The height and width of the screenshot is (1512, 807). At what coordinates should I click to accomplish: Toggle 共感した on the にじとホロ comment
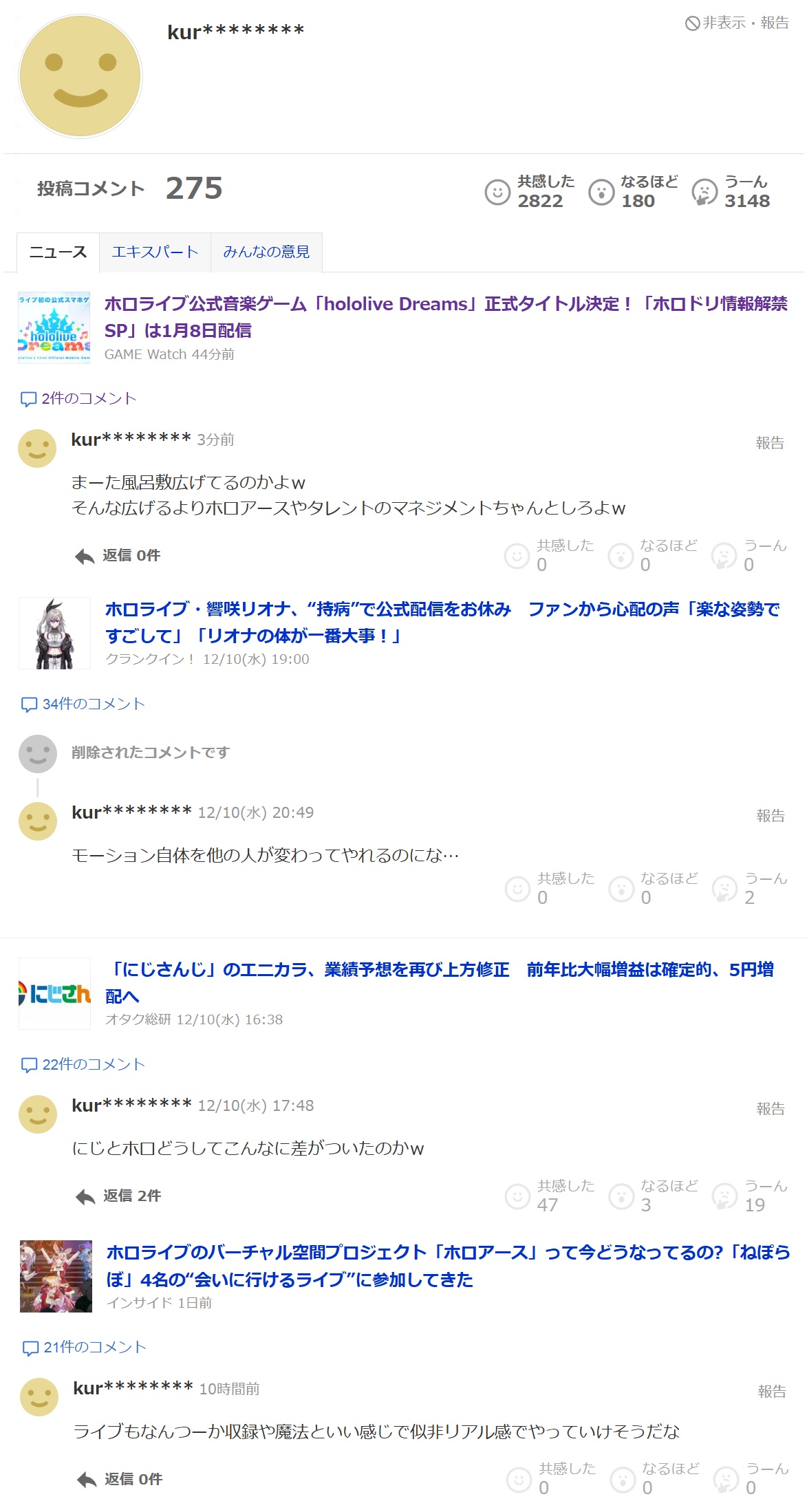coord(549,1196)
